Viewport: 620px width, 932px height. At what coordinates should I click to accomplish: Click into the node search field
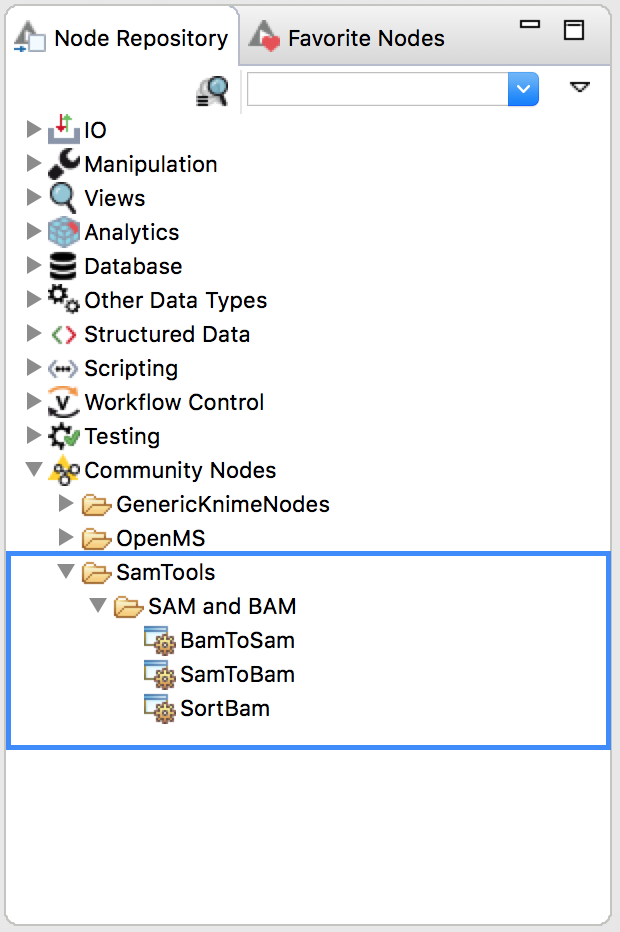(377, 89)
